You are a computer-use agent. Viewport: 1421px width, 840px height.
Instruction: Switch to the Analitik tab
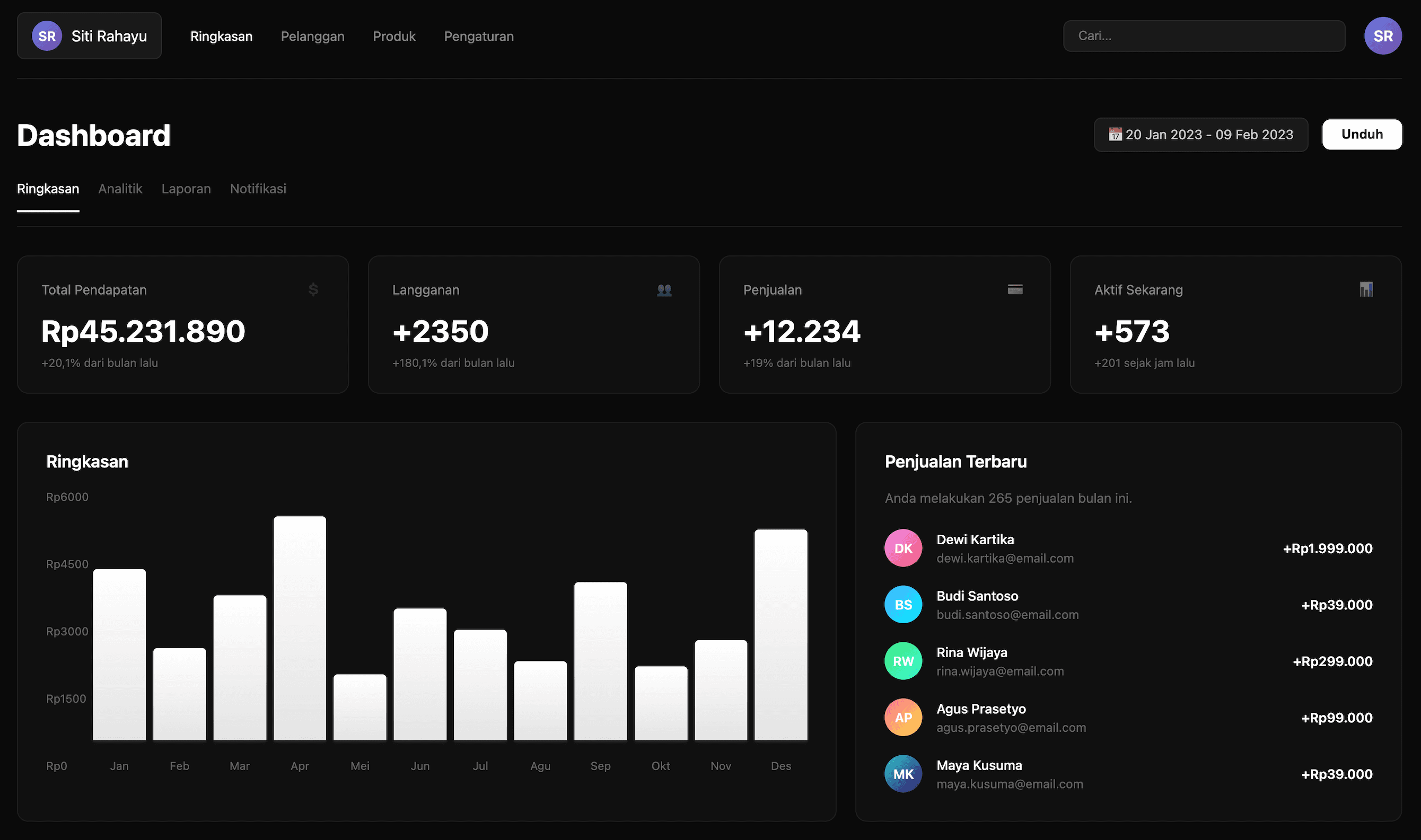pyautogui.click(x=120, y=189)
